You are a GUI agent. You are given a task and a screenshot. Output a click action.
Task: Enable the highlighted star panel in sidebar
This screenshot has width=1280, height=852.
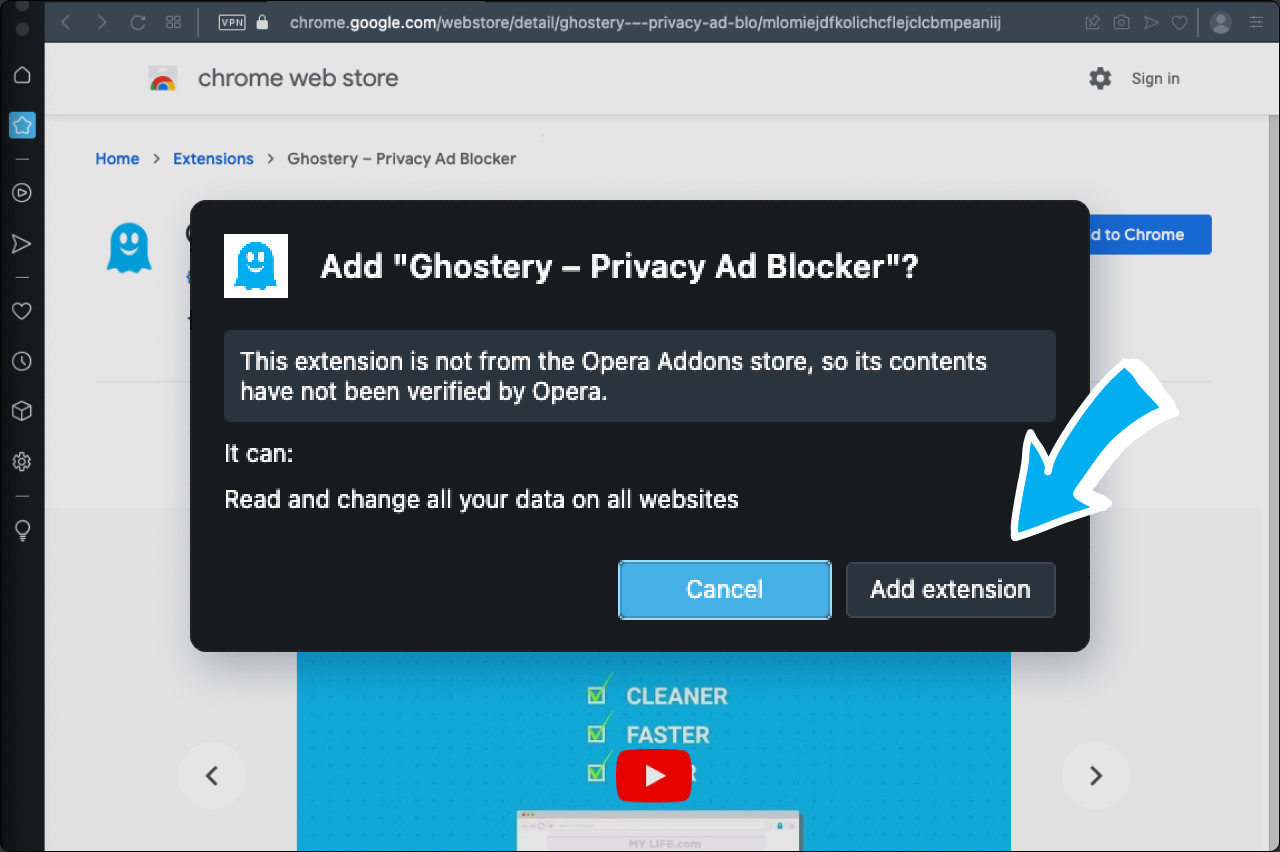22,125
